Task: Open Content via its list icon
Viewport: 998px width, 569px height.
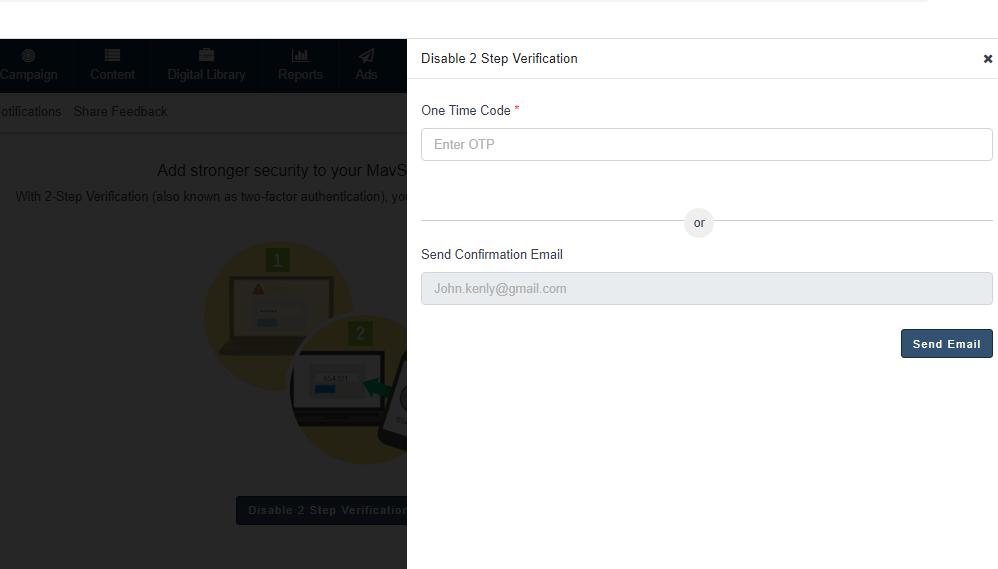Action: 112,56
